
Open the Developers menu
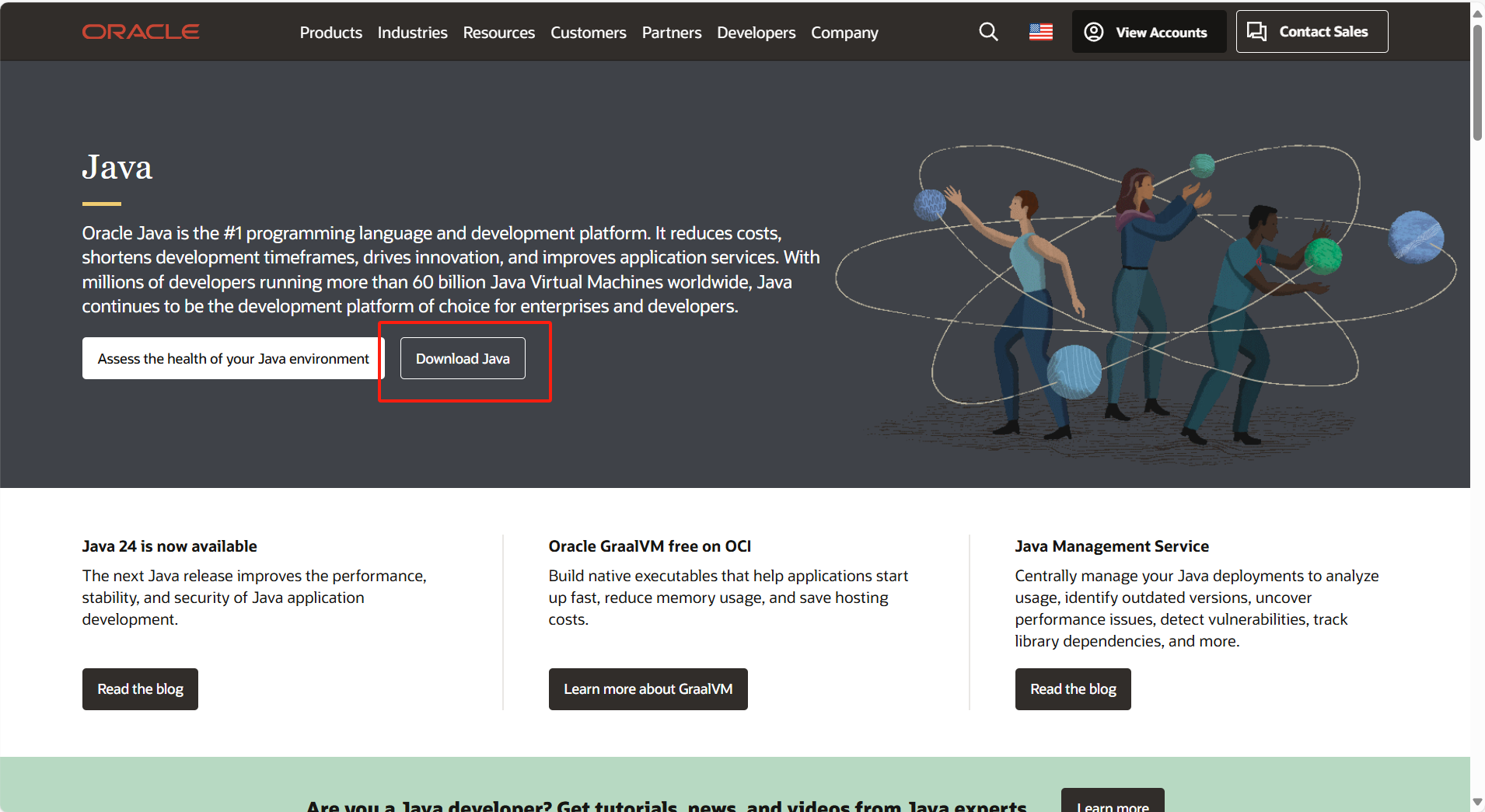pyautogui.click(x=756, y=33)
